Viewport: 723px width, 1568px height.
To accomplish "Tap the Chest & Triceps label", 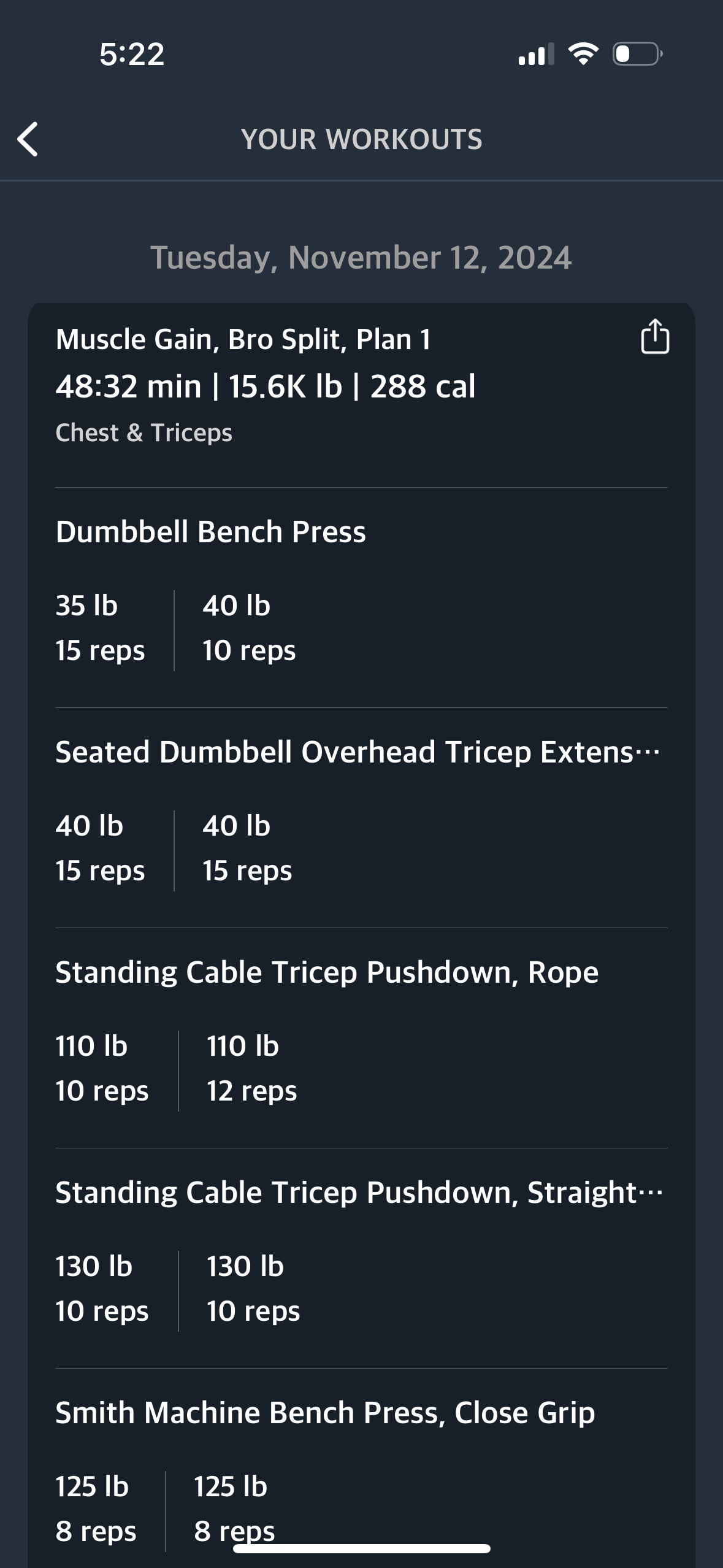I will click(x=144, y=433).
